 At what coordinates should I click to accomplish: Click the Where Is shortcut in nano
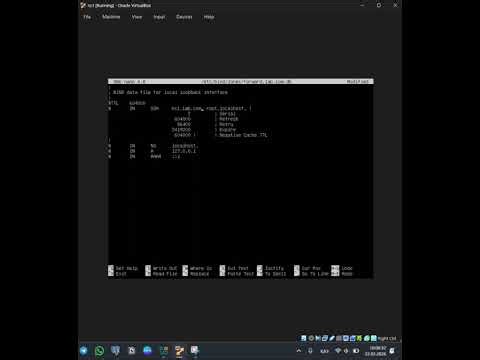(x=197, y=268)
